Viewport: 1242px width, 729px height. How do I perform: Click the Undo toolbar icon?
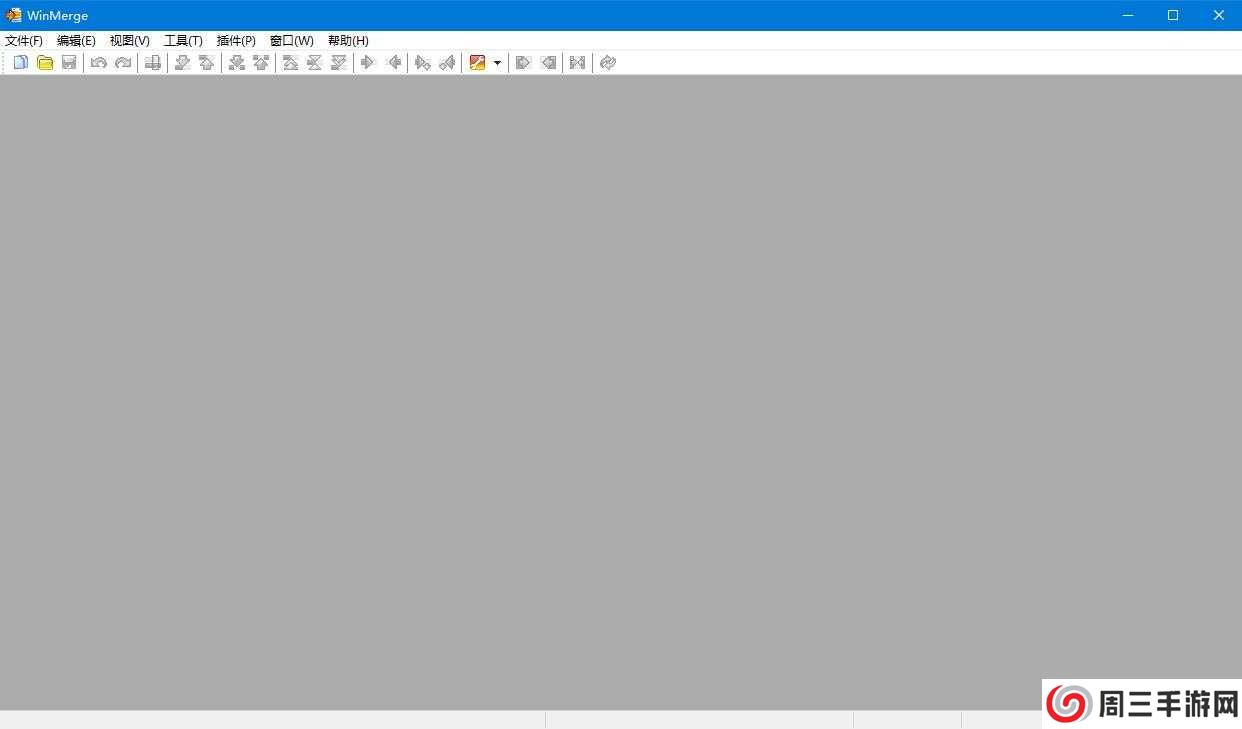point(98,63)
